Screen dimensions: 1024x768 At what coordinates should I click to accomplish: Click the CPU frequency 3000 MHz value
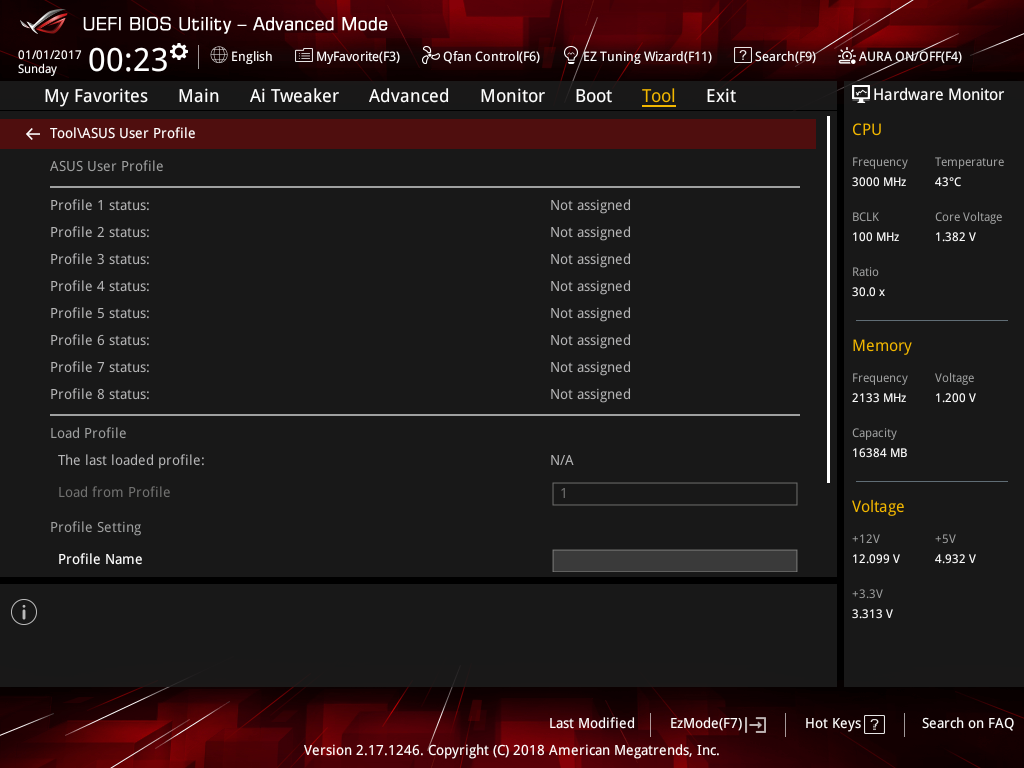click(x=879, y=182)
